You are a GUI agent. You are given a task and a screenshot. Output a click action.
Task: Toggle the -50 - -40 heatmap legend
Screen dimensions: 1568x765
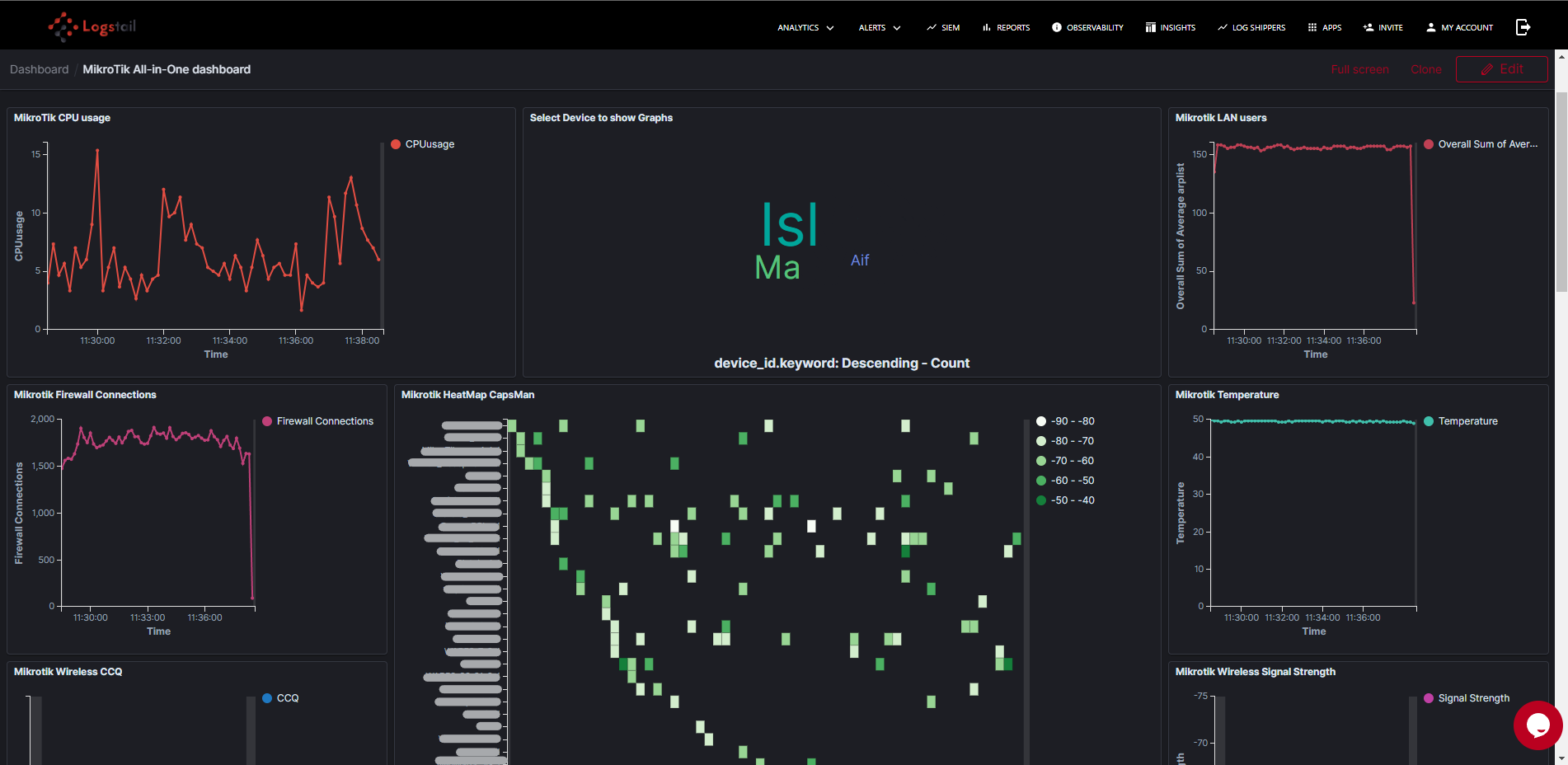coord(1066,500)
